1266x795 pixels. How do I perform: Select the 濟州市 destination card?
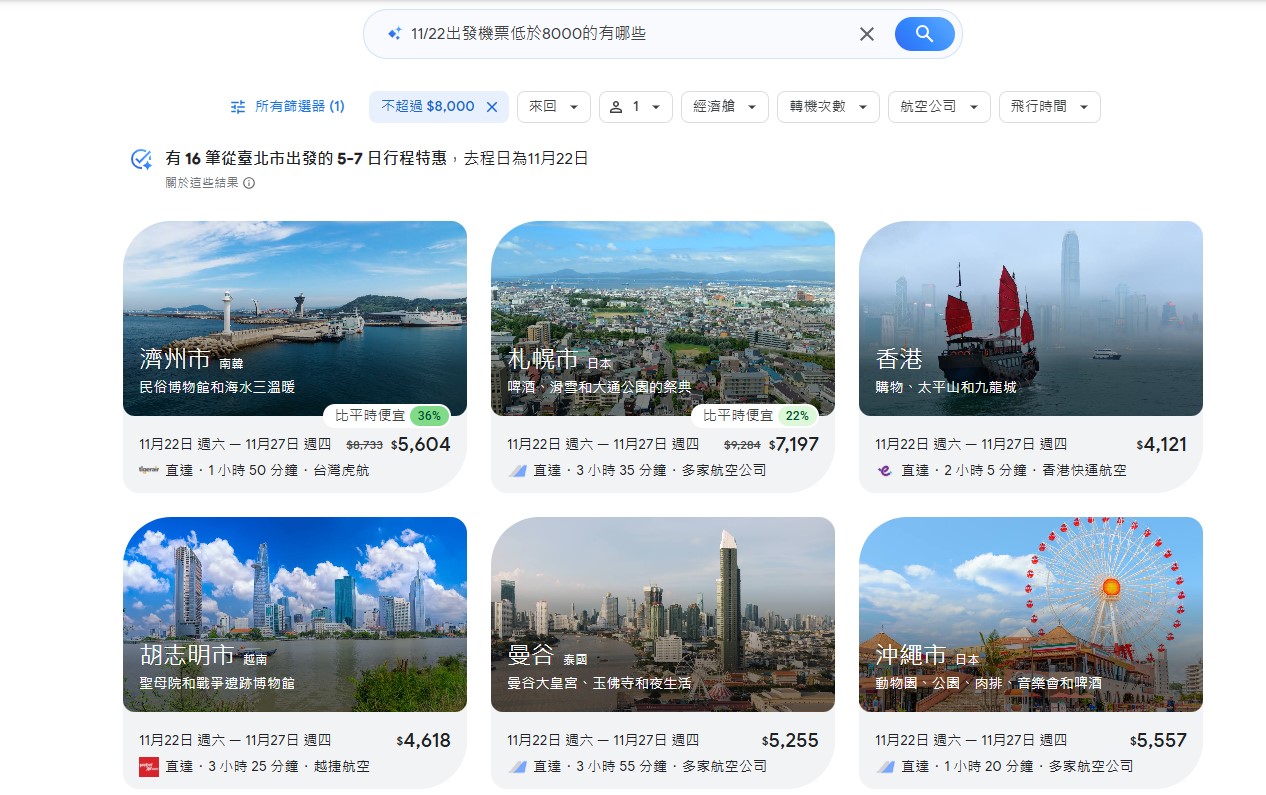coord(296,318)
